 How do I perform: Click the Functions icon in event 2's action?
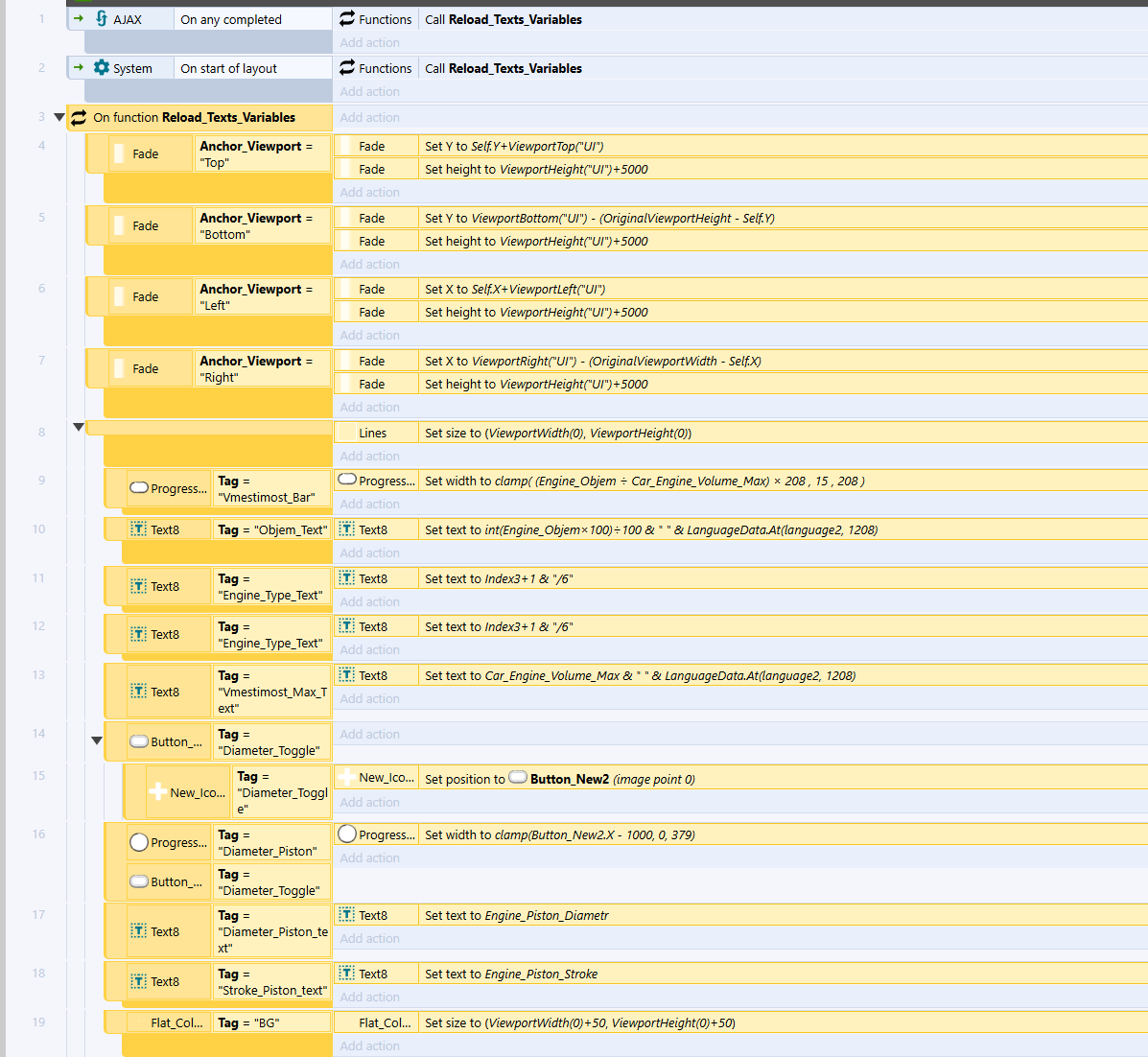[x=347, y=68]
